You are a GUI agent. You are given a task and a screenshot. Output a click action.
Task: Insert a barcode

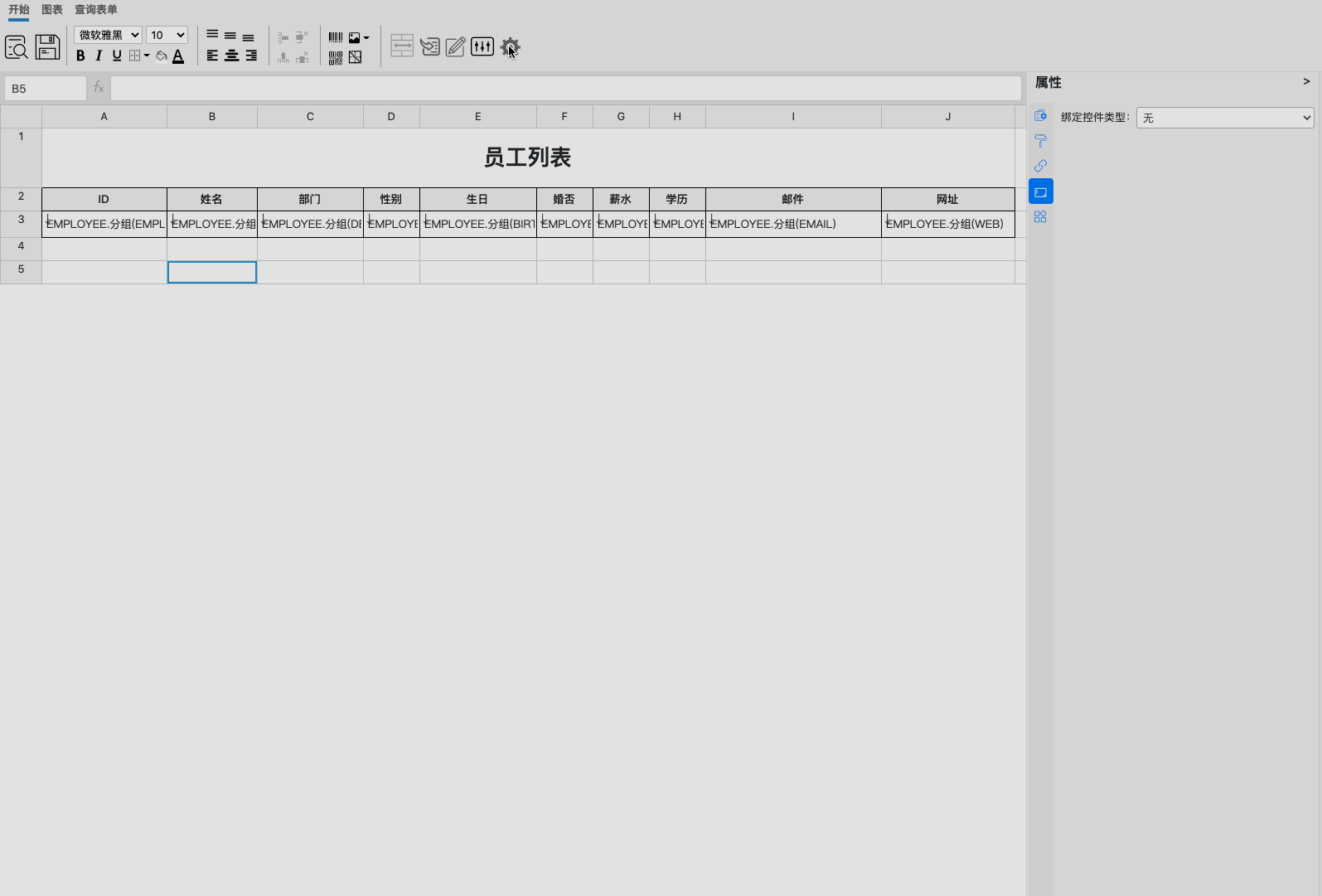pos(335,37)
